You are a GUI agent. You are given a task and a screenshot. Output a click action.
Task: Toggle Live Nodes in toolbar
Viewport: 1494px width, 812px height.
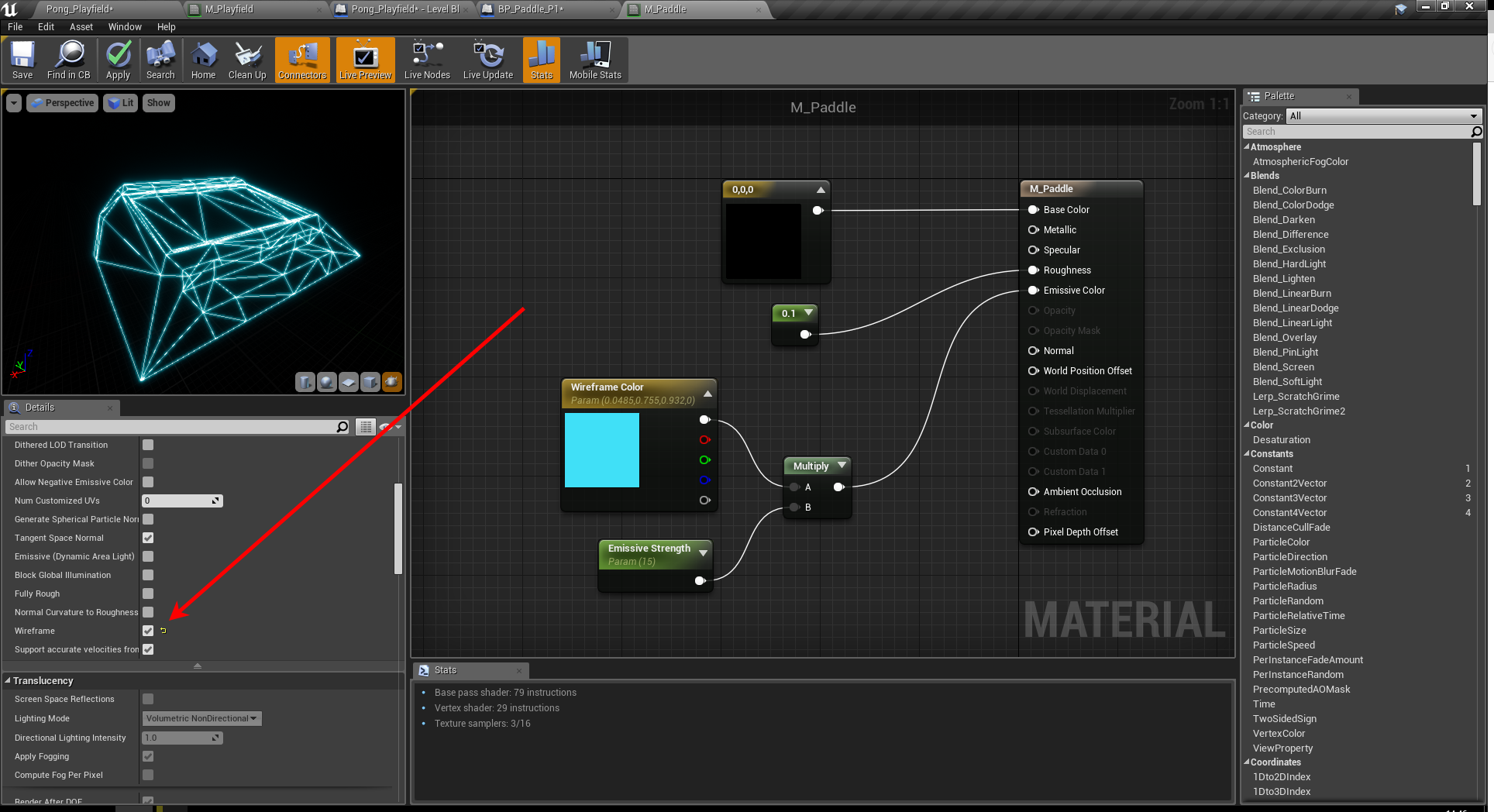427,60
